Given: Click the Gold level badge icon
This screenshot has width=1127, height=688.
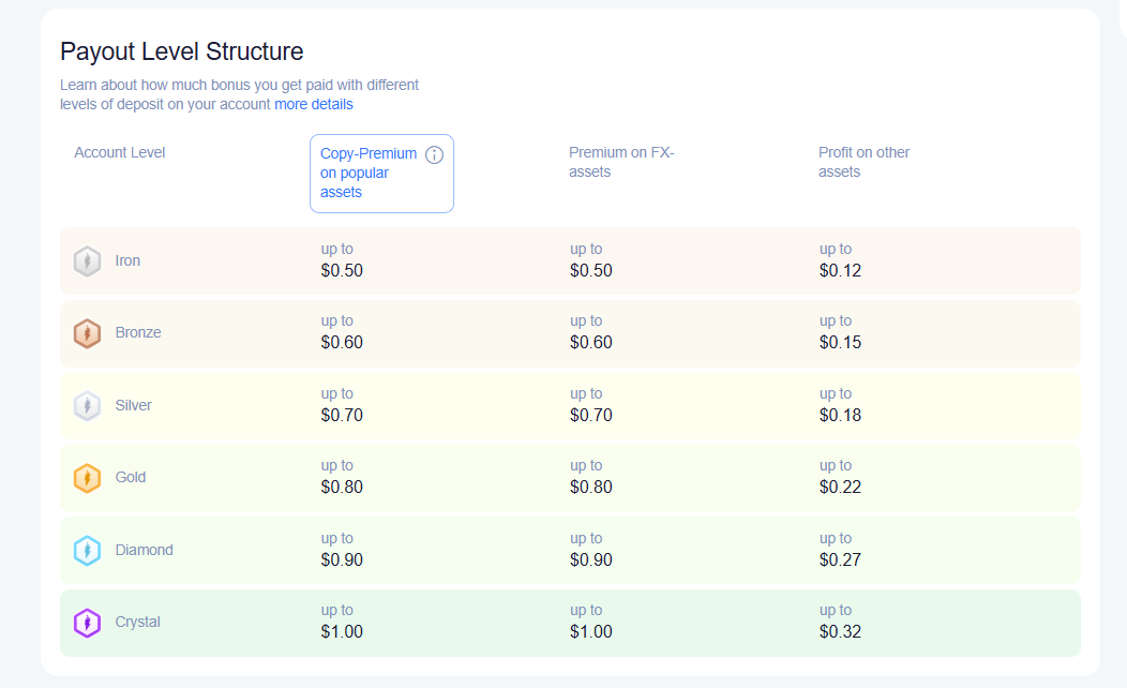Looking at the screenshot, I should pos(87,478).
